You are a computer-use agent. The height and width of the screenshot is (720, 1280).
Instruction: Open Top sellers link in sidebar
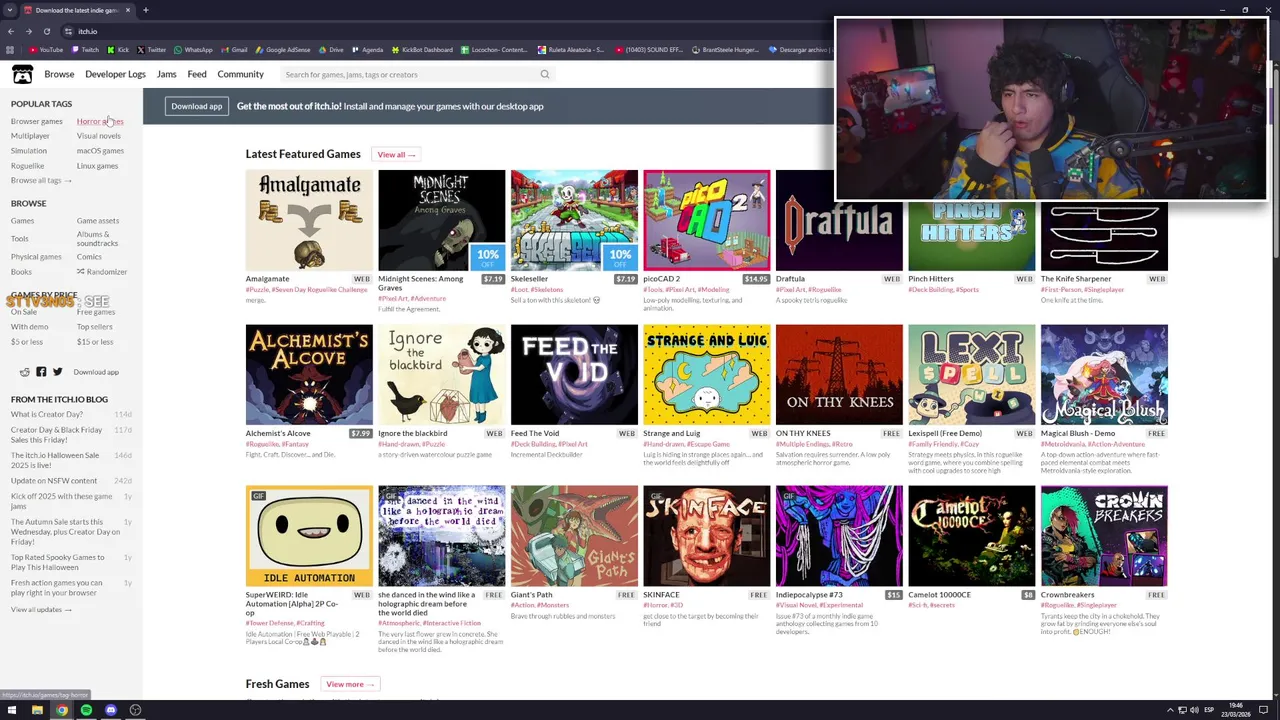pyautogui.click(x=95, y=327)
